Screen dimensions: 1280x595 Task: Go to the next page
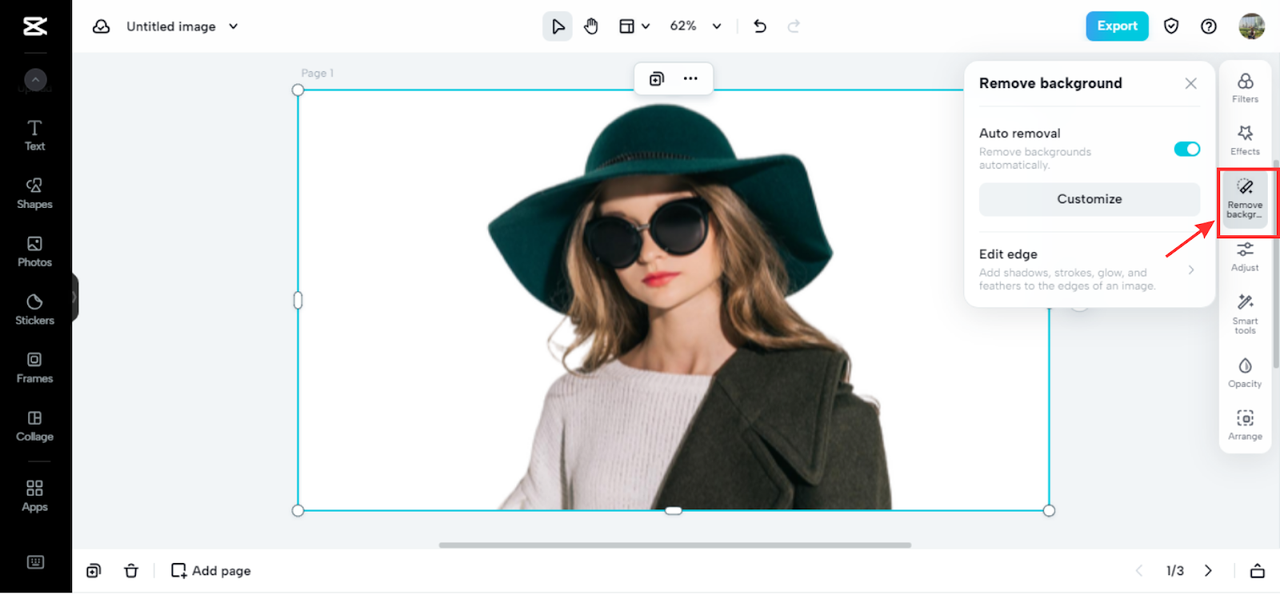coord(1208,571)
